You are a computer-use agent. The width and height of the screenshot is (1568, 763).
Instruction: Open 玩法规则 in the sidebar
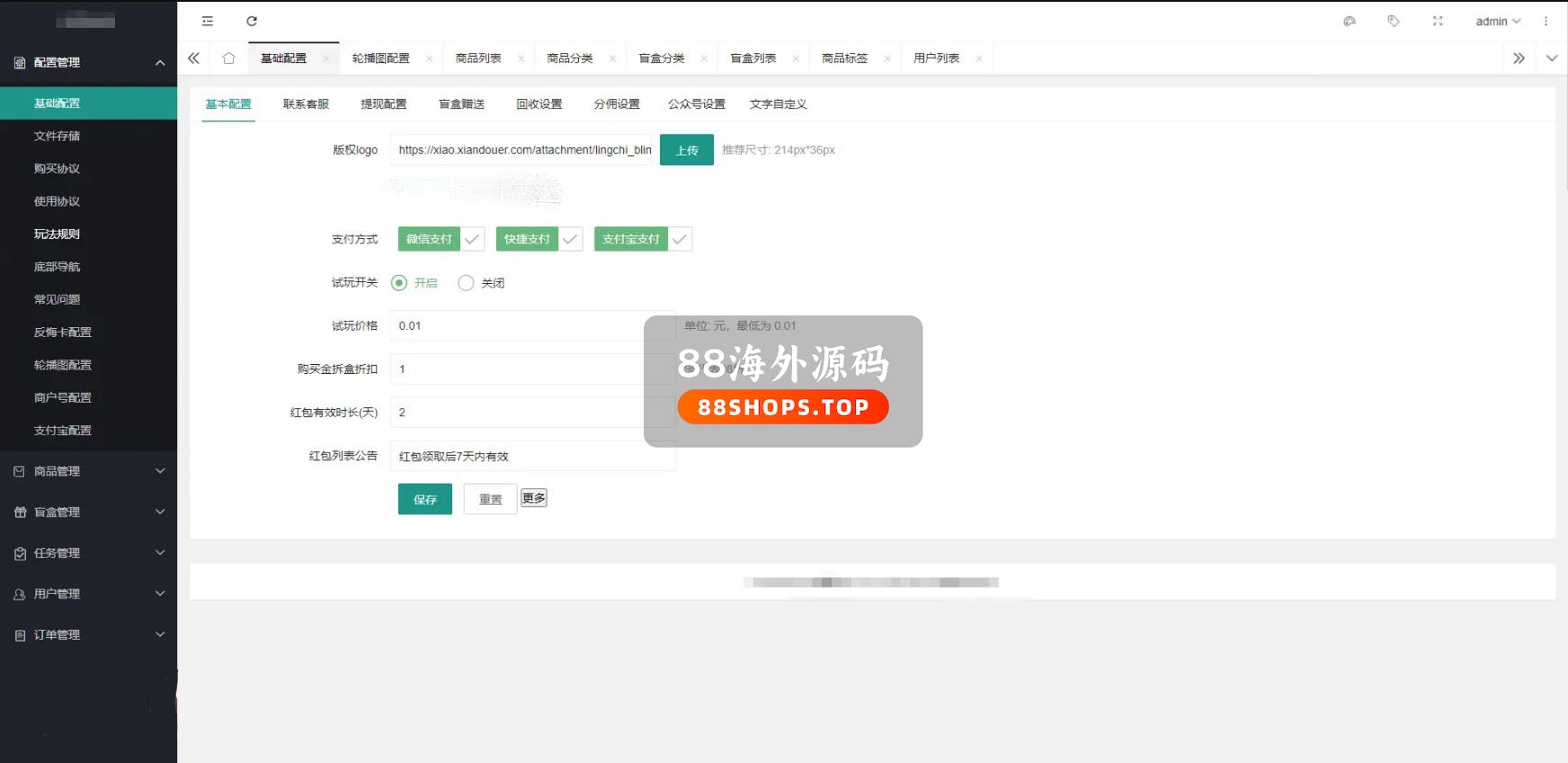click(58, 235)
